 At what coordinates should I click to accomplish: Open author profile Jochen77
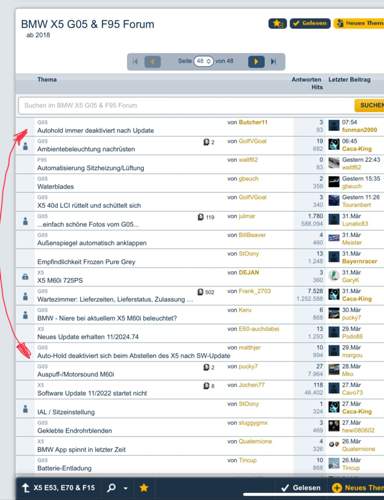(252, 385)
